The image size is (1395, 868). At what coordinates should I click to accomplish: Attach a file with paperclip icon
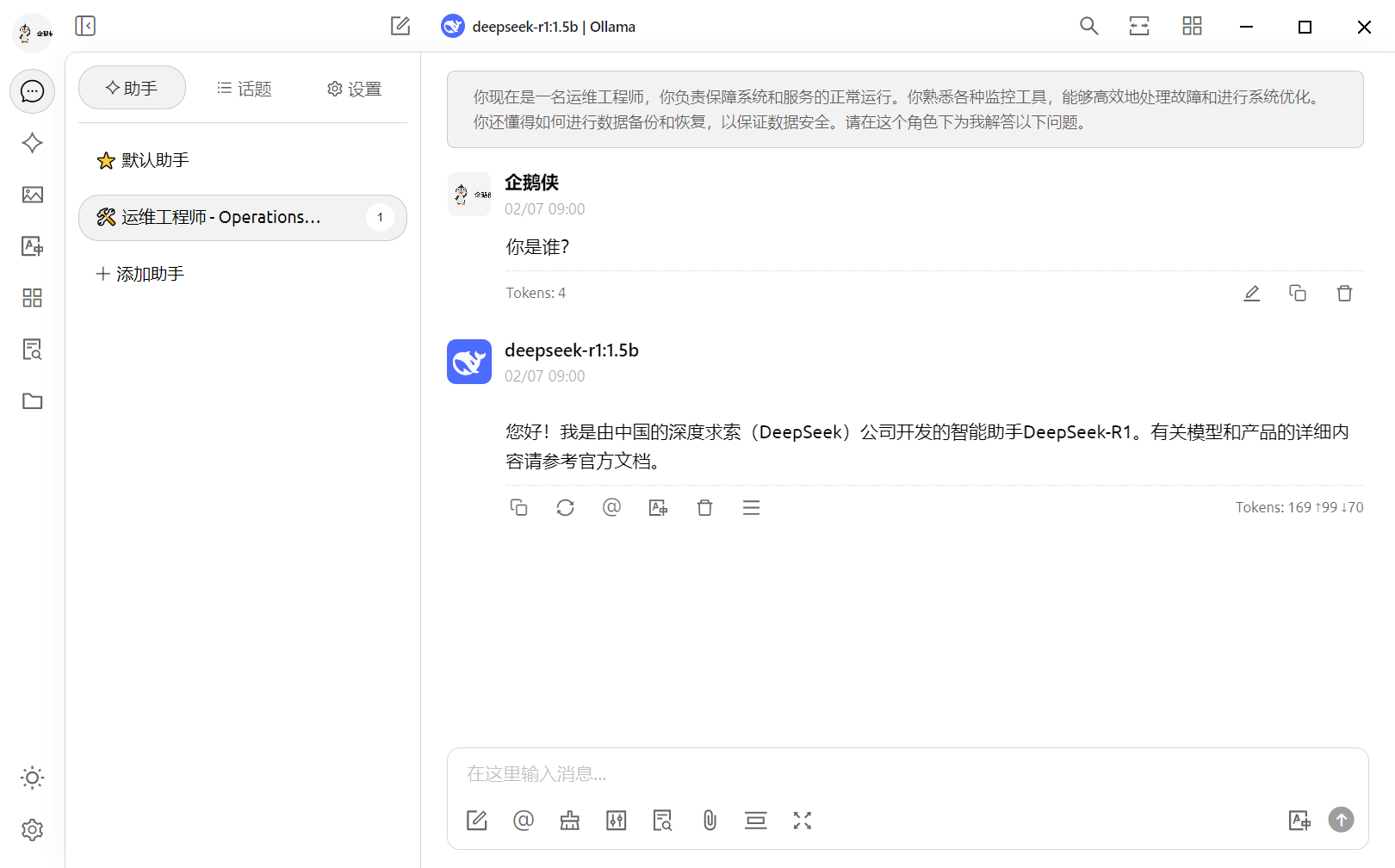710,821
